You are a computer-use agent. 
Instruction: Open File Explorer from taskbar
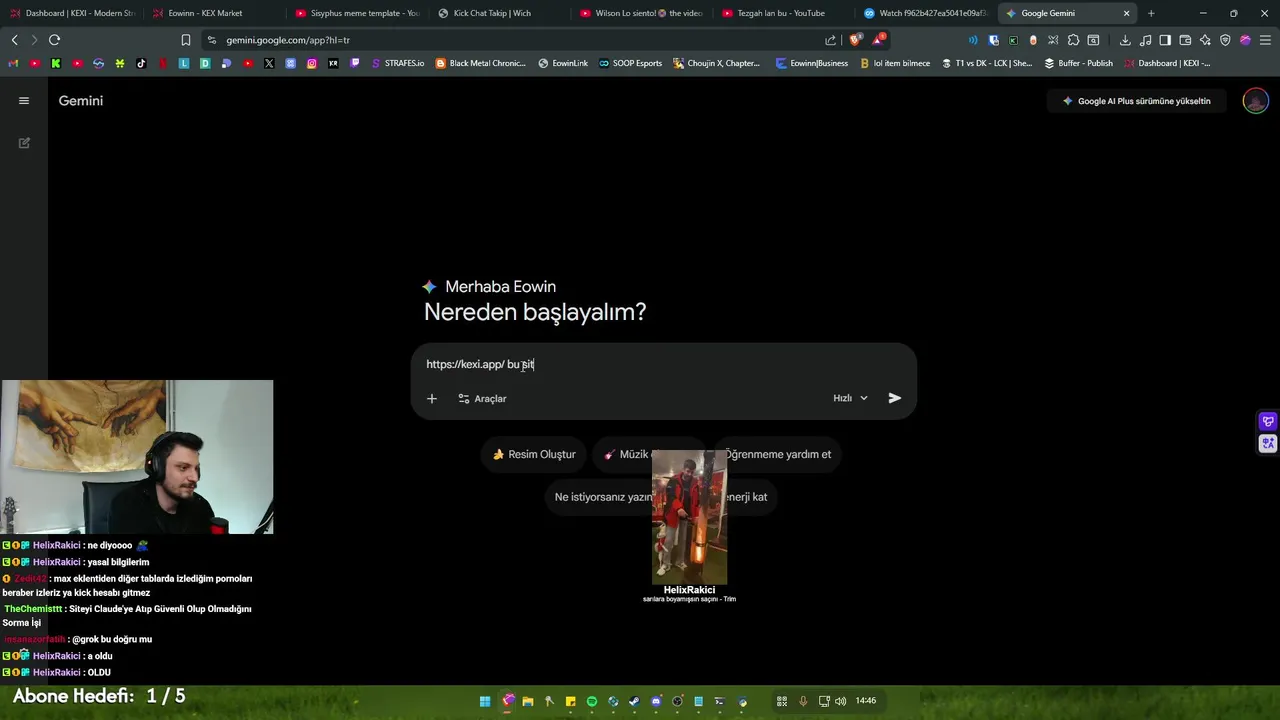(x=528, y=701)
